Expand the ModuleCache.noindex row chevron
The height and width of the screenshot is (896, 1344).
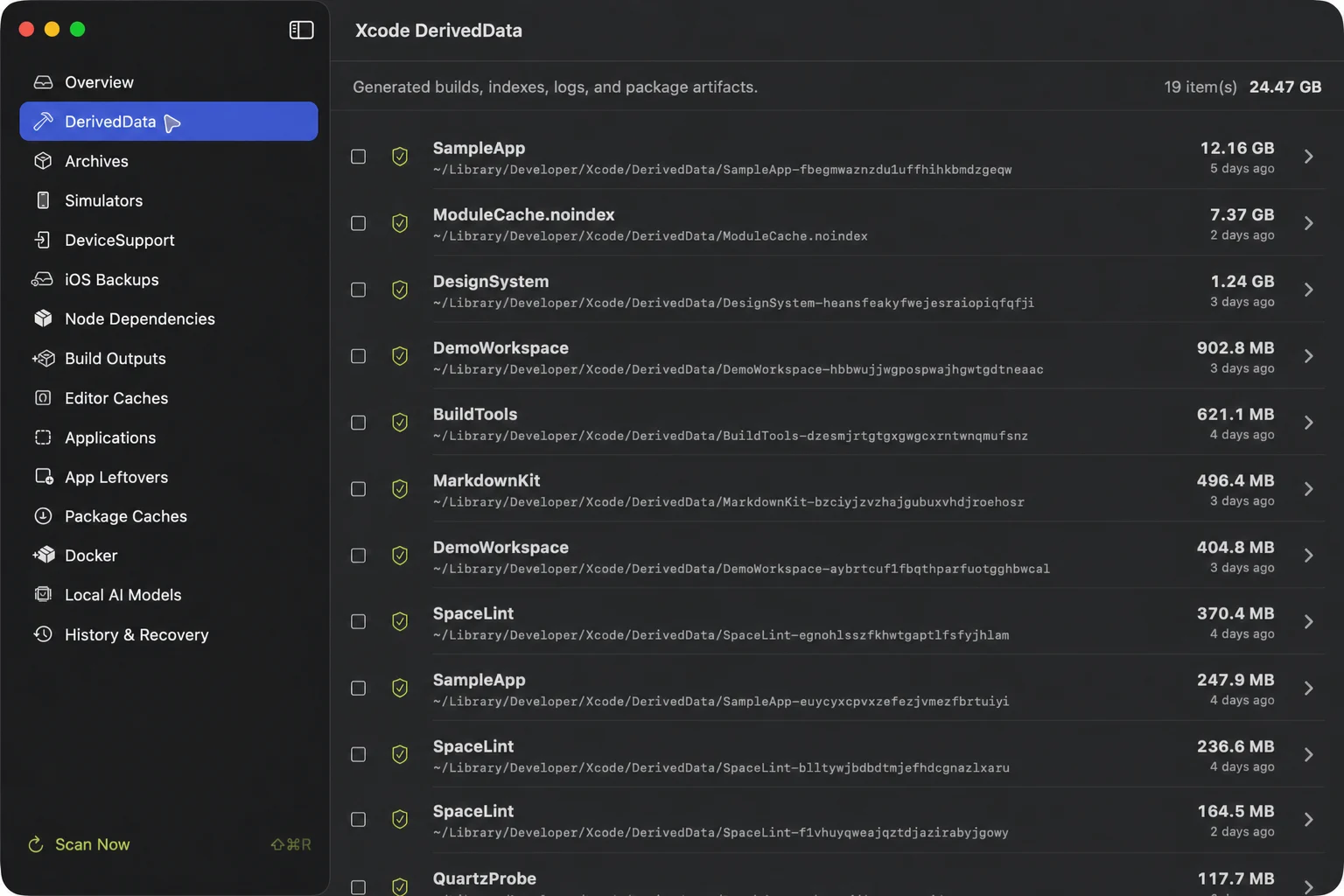1308,223
